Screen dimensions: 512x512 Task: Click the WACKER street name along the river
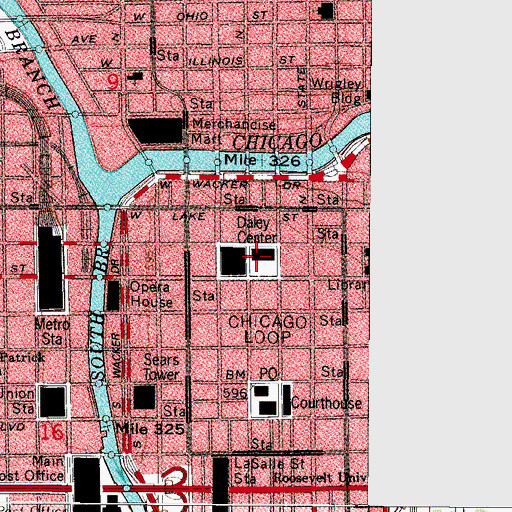tap(220, 184)
